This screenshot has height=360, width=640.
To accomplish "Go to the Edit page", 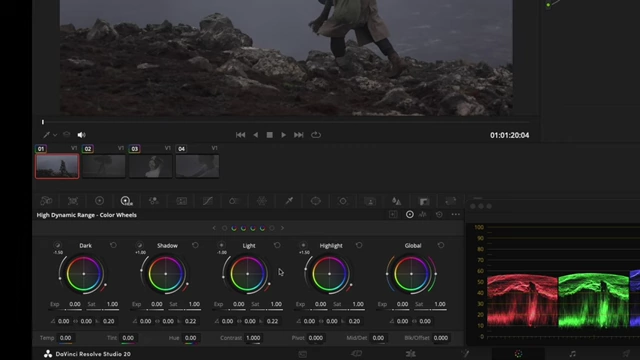I will point(410,354).
